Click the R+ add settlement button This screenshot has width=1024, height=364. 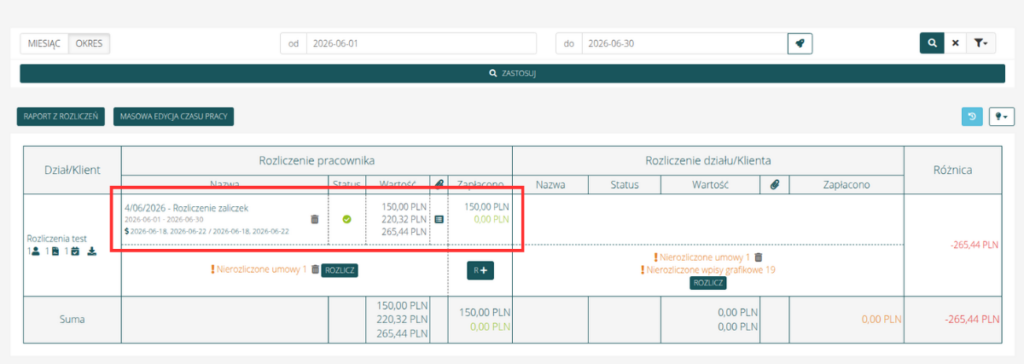pos(480,271)
